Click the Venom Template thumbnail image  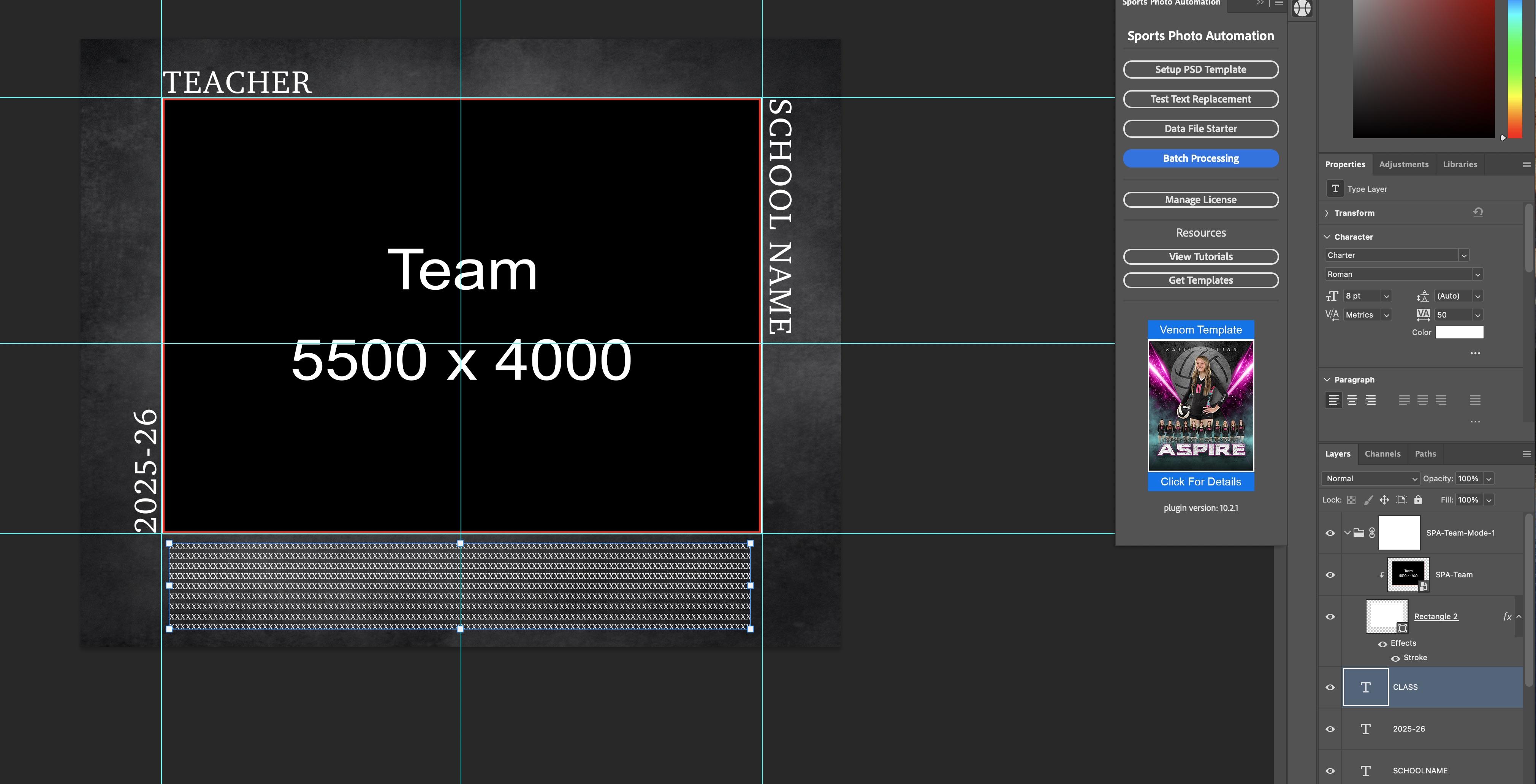tap(1200, 405)
